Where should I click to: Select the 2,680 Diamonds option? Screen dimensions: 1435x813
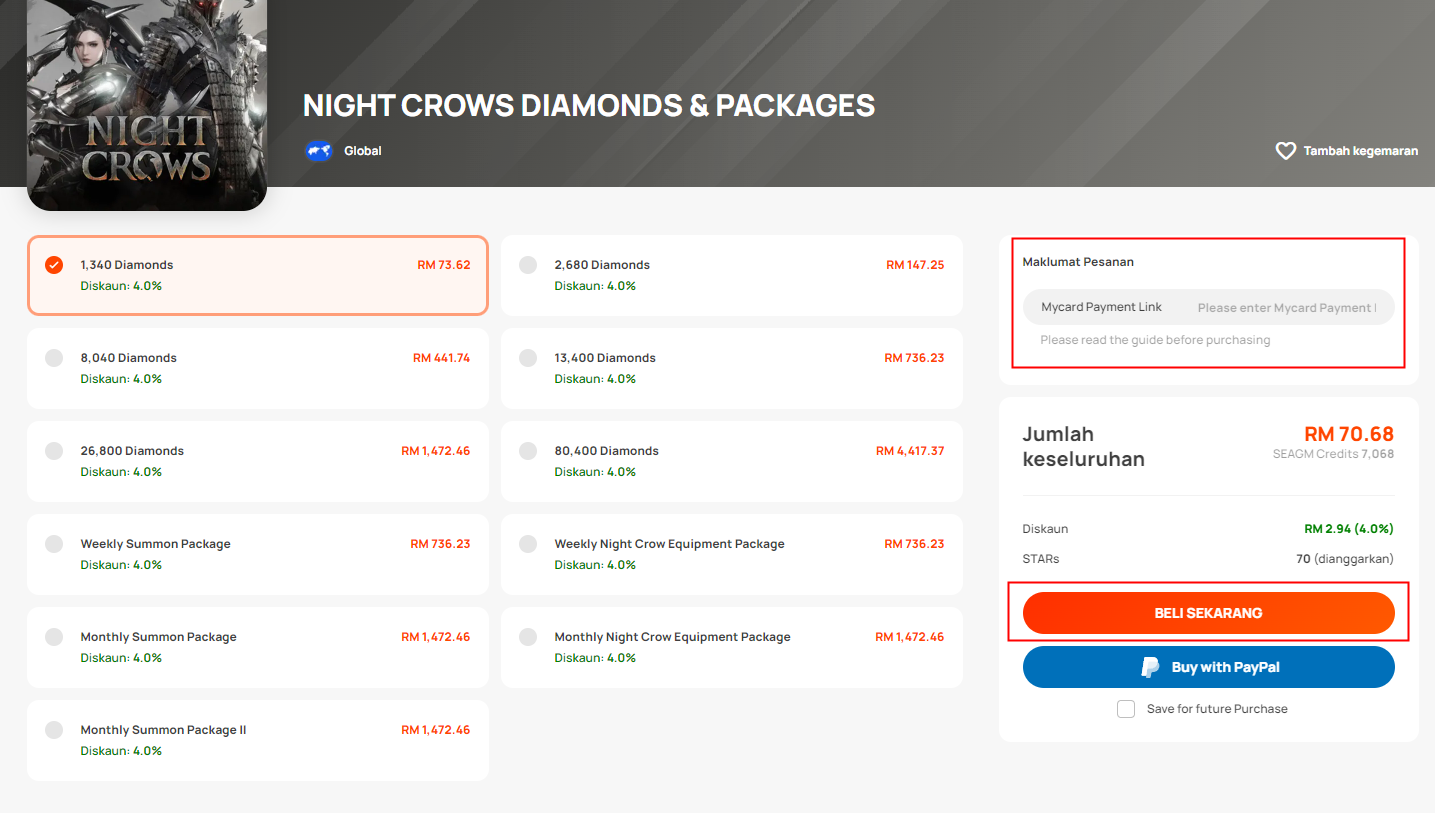pos(731,275)
